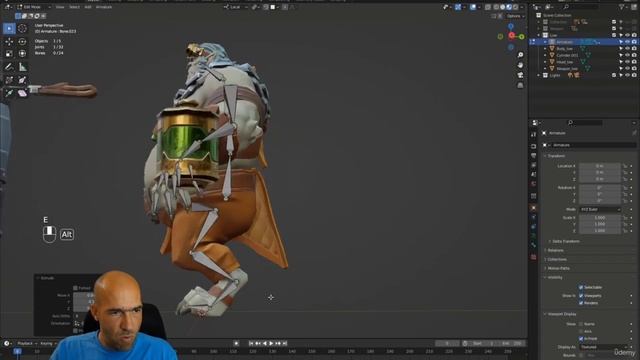The image size is (640, 360).
Task: Toggle Show In Viewports checkbox
Action: coord(581,296)
